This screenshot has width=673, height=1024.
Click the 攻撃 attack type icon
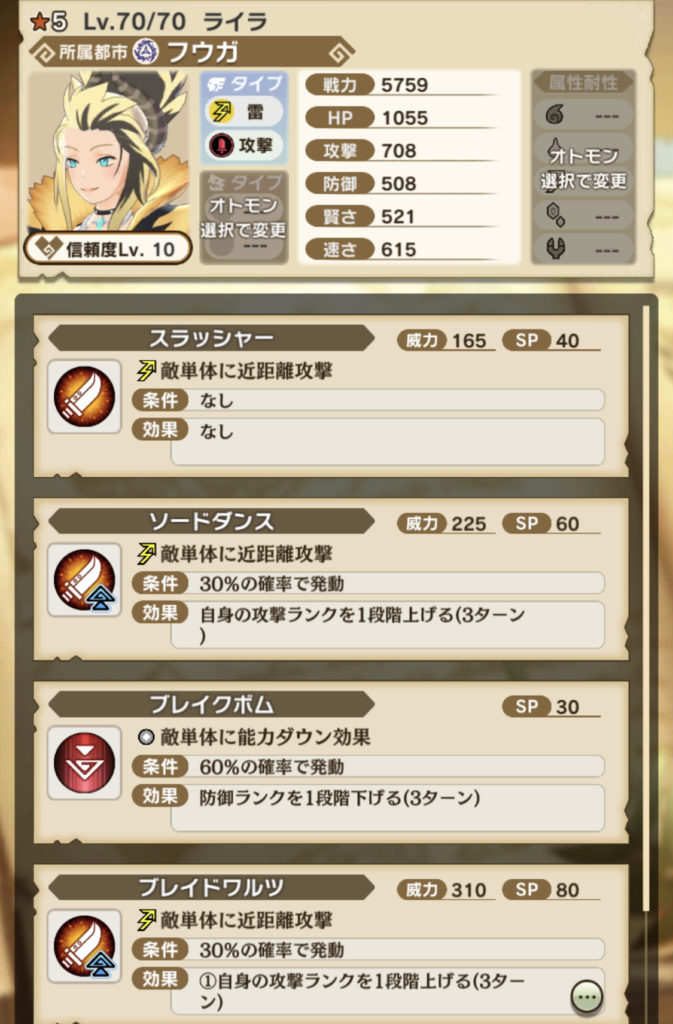(221, 145)
